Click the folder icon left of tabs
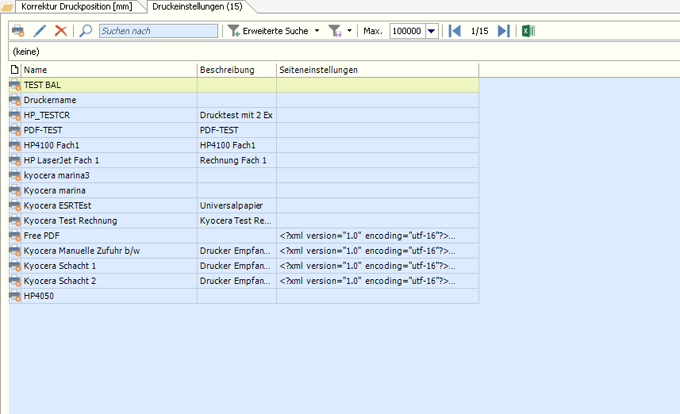Screen dimensions: 680x414 [x=7, y=7]
